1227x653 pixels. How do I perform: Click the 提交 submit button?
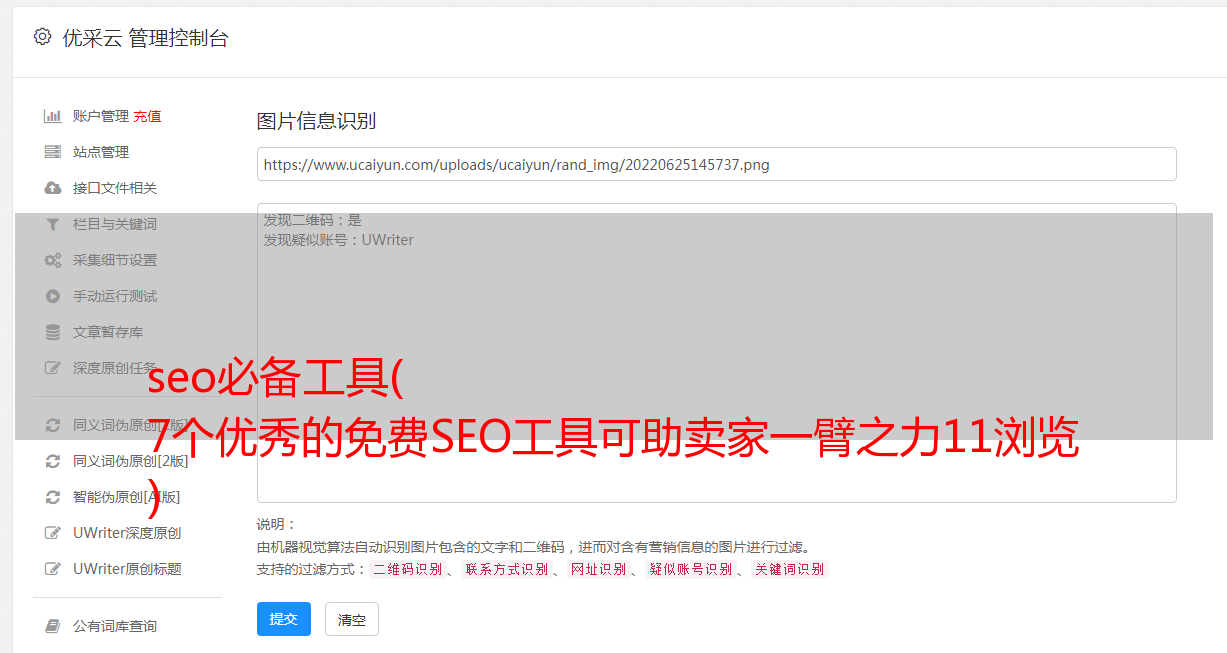(x=284, y=619)
